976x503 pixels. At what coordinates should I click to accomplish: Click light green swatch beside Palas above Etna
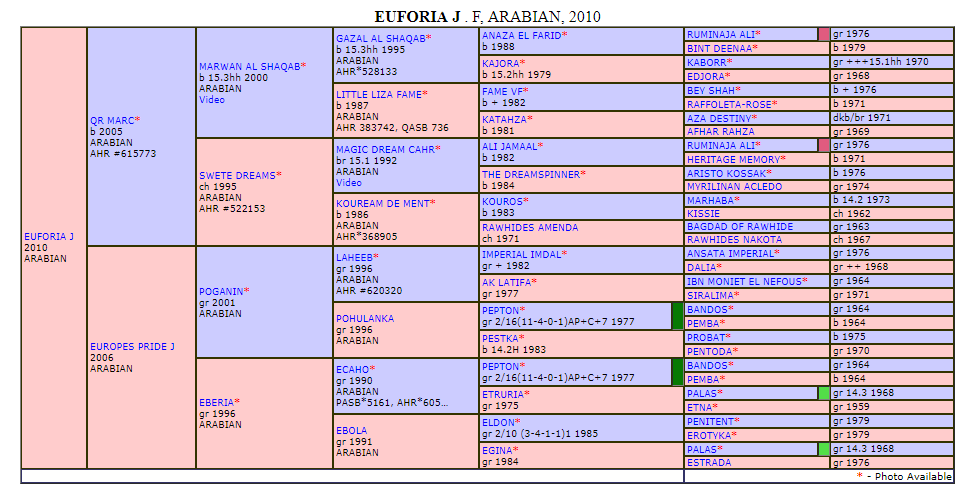point(824,393)
